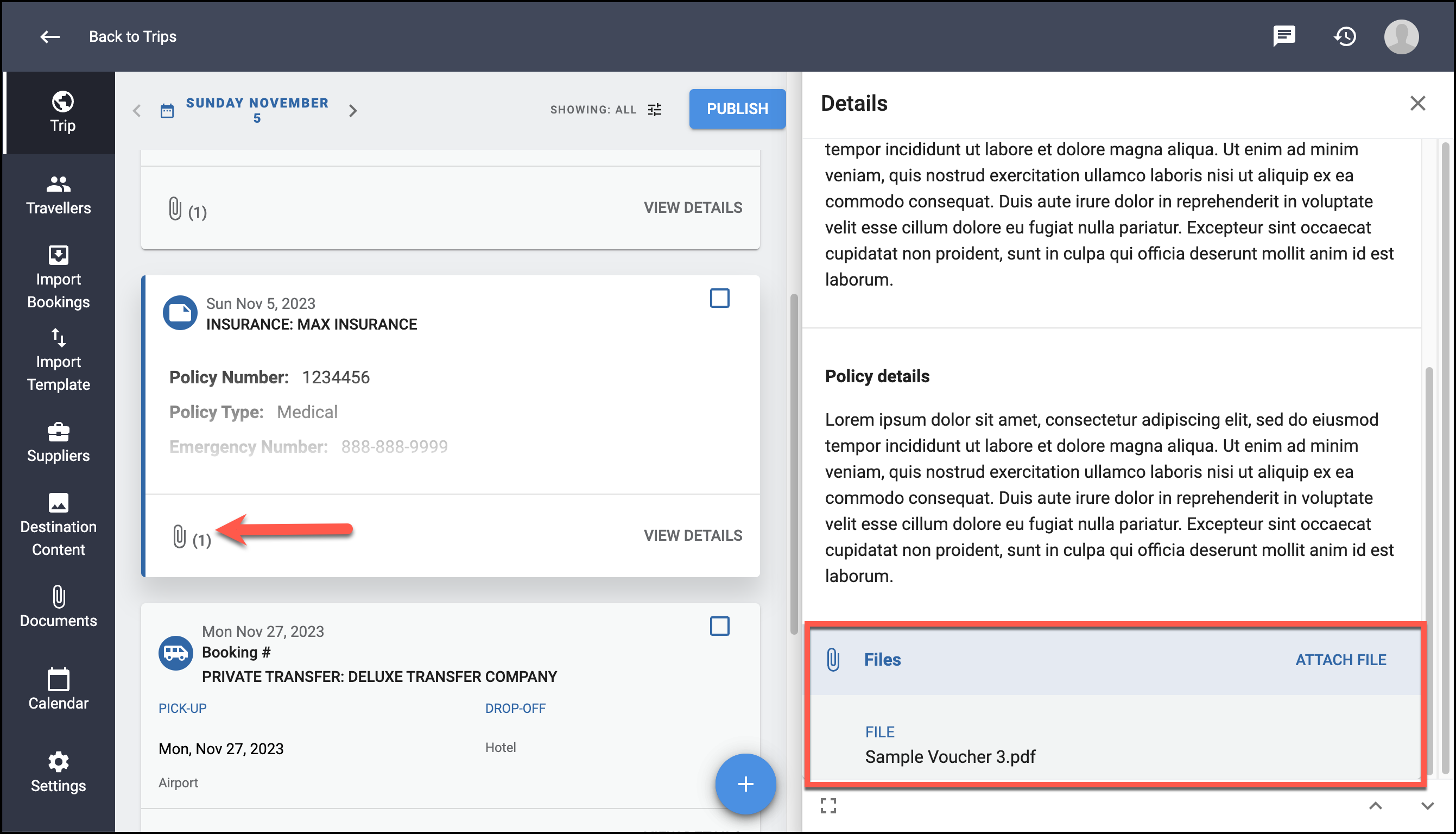Open the chat messages icon
1456x834 pixels.
pos(1284,36)
